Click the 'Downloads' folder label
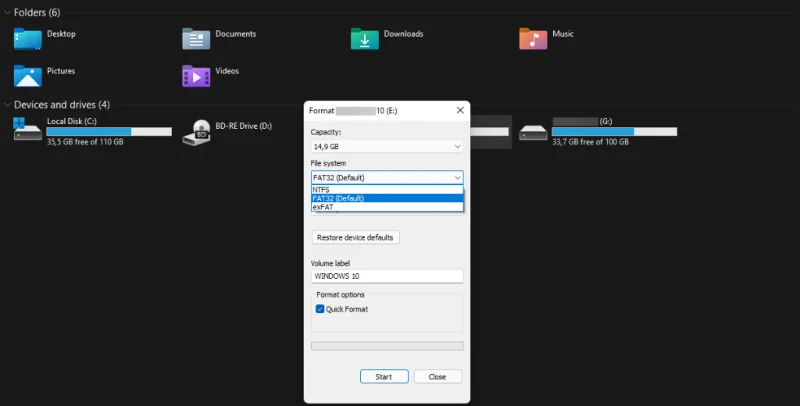 (403, 34)
